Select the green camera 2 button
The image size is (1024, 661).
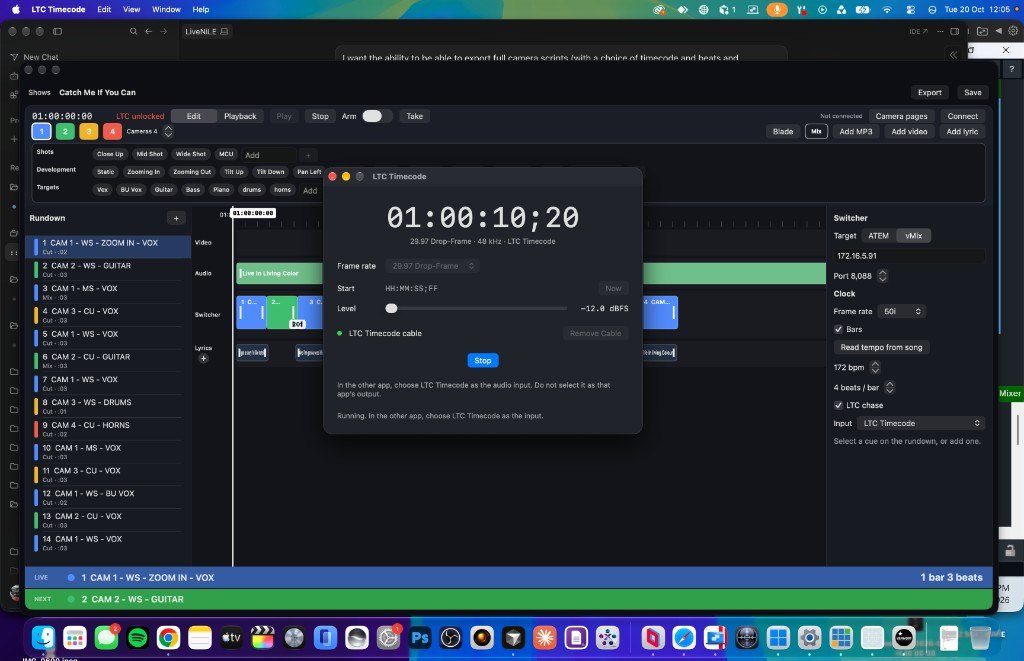65,131
